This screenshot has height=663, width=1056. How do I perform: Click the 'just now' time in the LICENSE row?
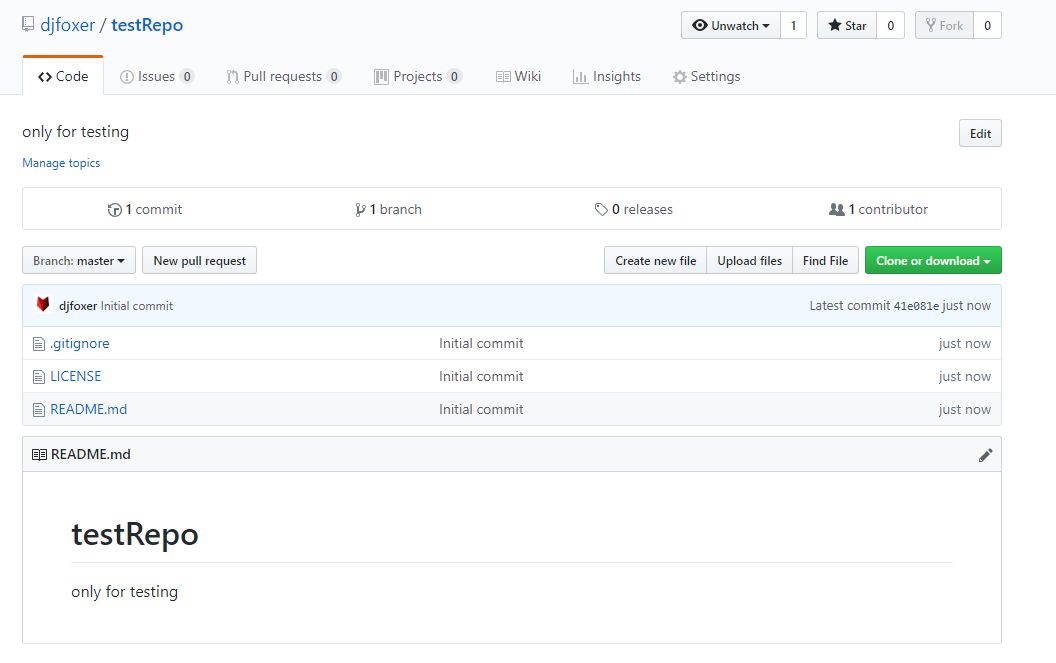964,377
